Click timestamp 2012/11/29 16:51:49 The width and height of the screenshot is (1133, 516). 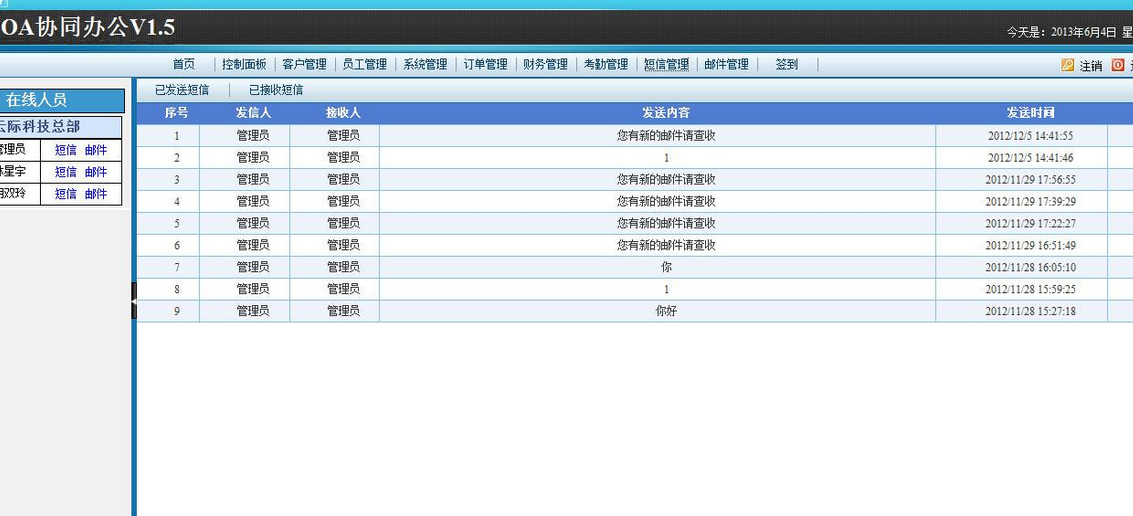point(1030,246)
